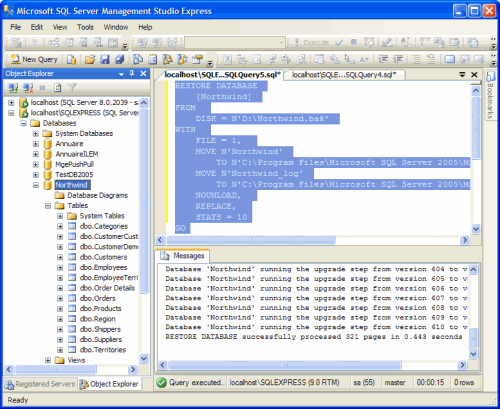The height and width of the screenshot is (409, 500).
Task: Select the dbo.Territories table
Action: 103,350
